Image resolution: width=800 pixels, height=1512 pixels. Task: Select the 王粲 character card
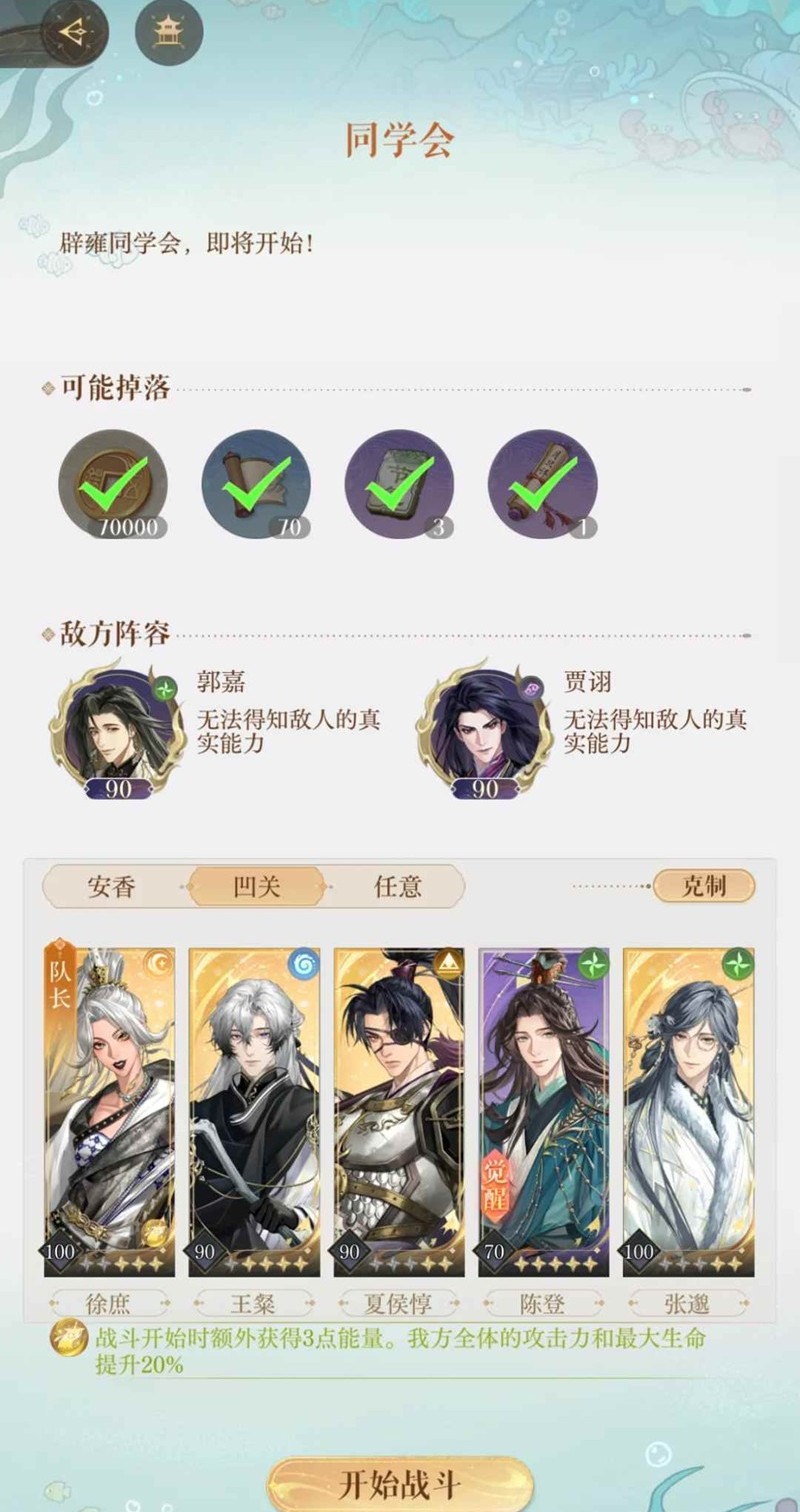pos(254,1111)
